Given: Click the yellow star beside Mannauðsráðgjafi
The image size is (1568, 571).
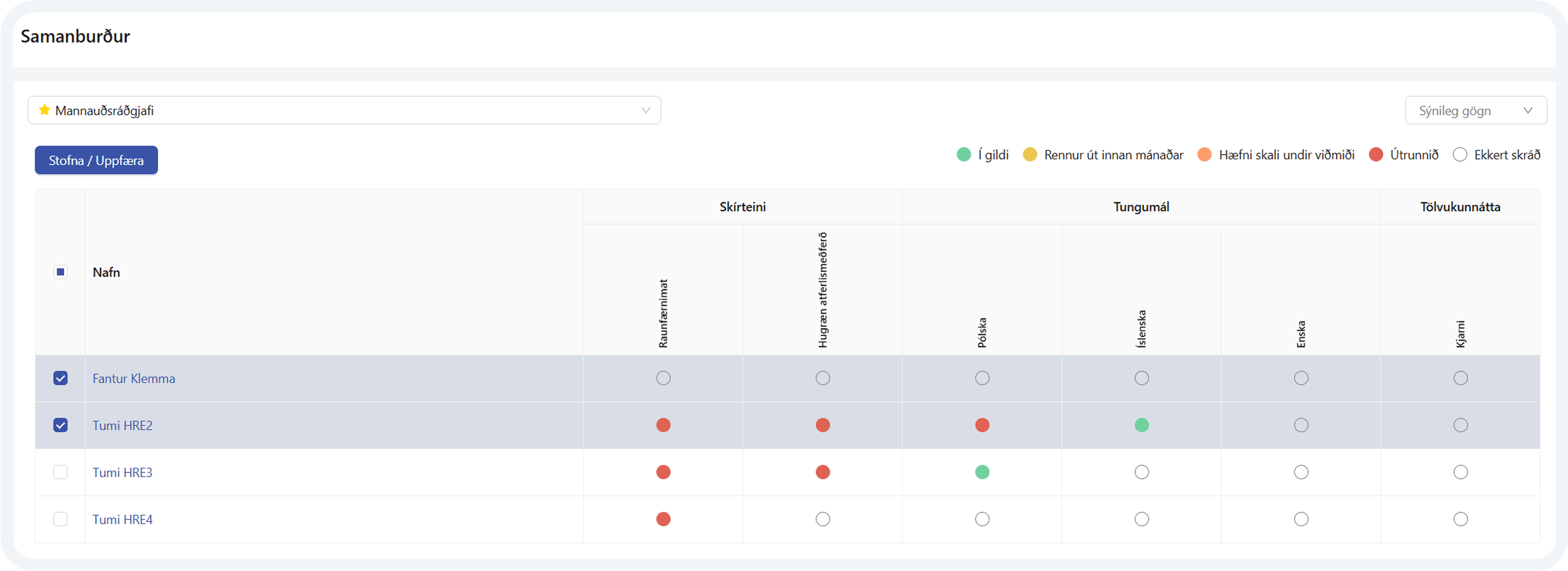Looking at the screenshot, I should click(44, 110).
